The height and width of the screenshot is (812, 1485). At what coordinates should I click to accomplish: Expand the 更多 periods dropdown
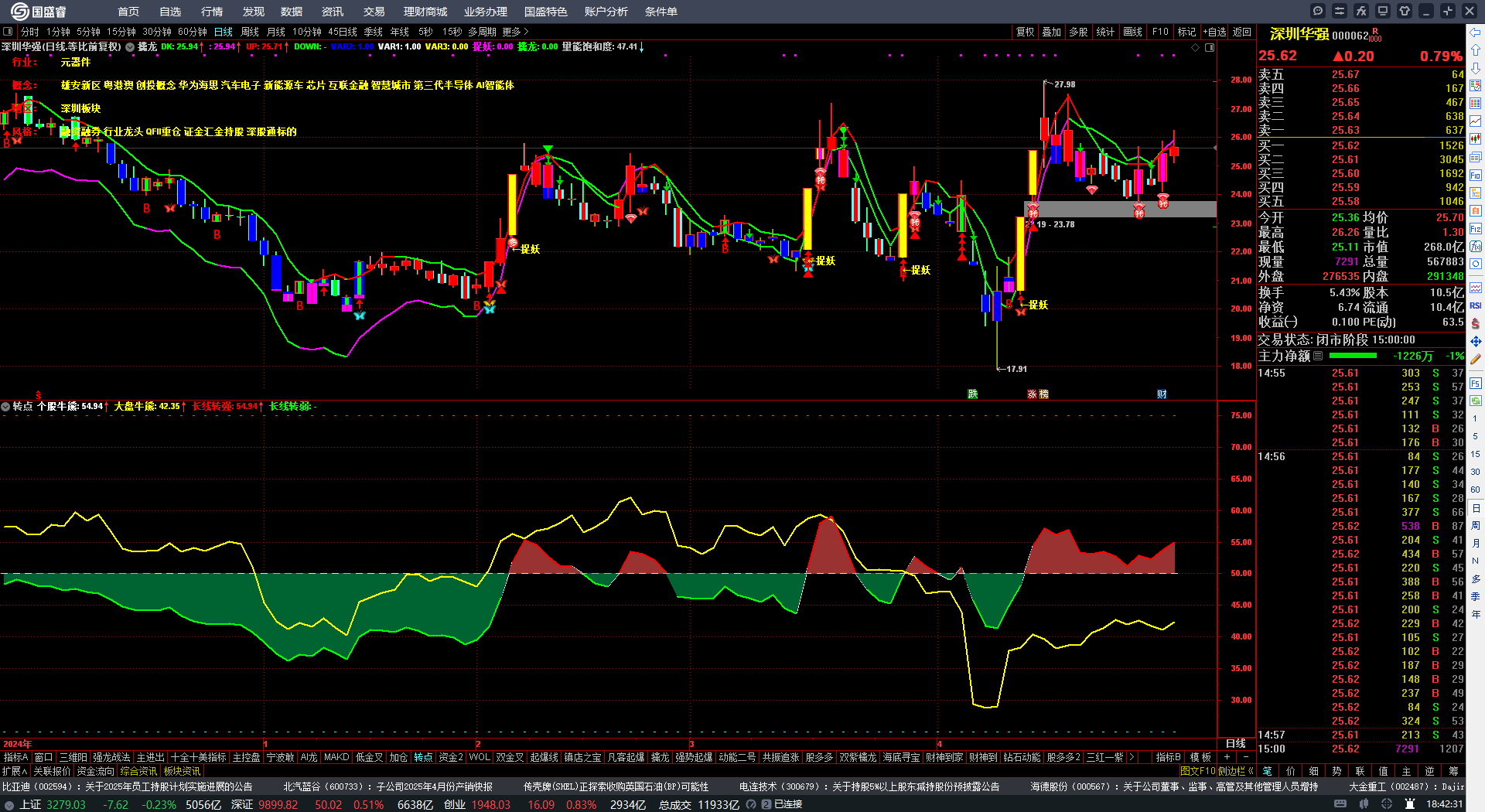516,32
